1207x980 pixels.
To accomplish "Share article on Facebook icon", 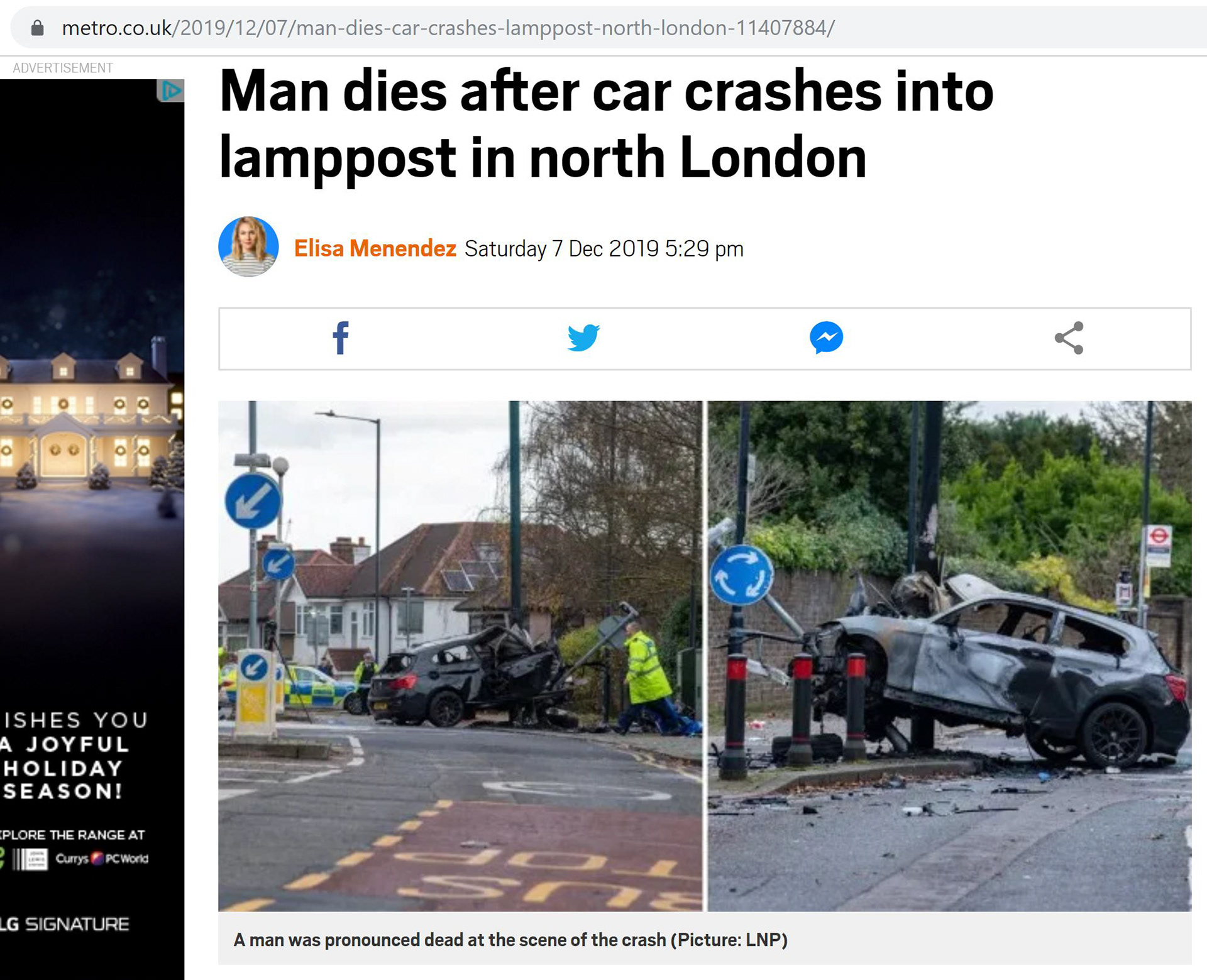I will tap(340, 338).
